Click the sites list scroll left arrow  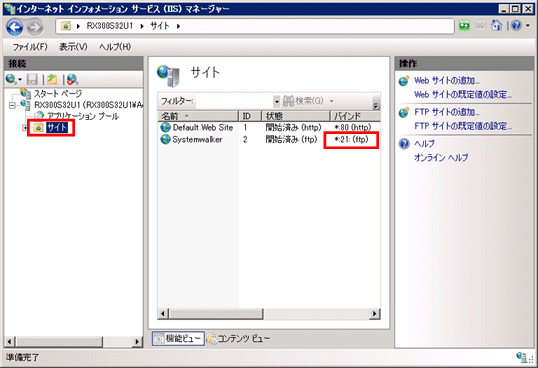click(163, 314)
